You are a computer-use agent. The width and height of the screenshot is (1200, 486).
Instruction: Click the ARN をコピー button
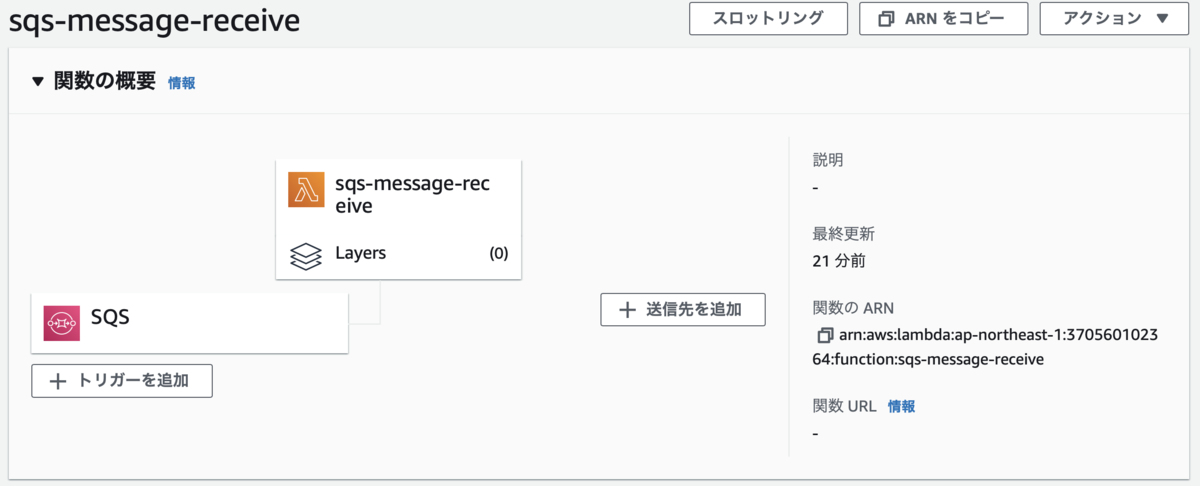944,18
